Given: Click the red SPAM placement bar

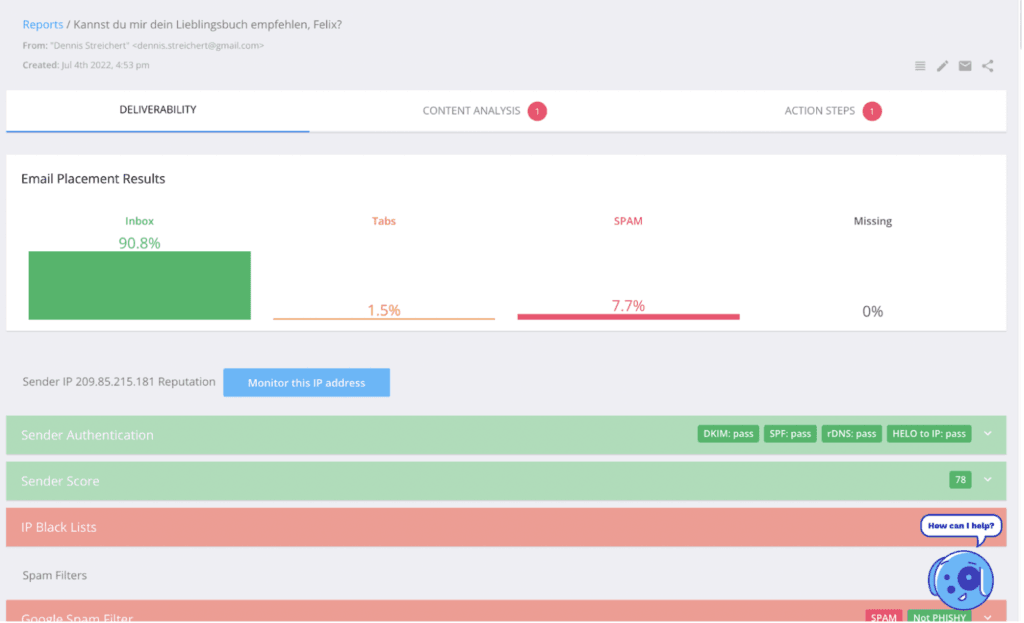Looking at the screenshot, I should 628,315.
